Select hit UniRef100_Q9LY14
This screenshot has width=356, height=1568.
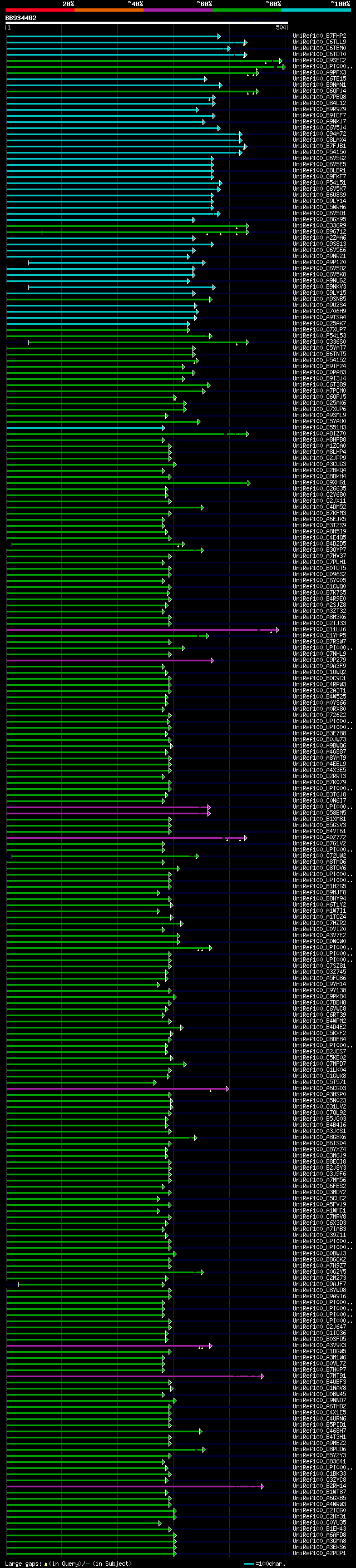click(319, 201)
